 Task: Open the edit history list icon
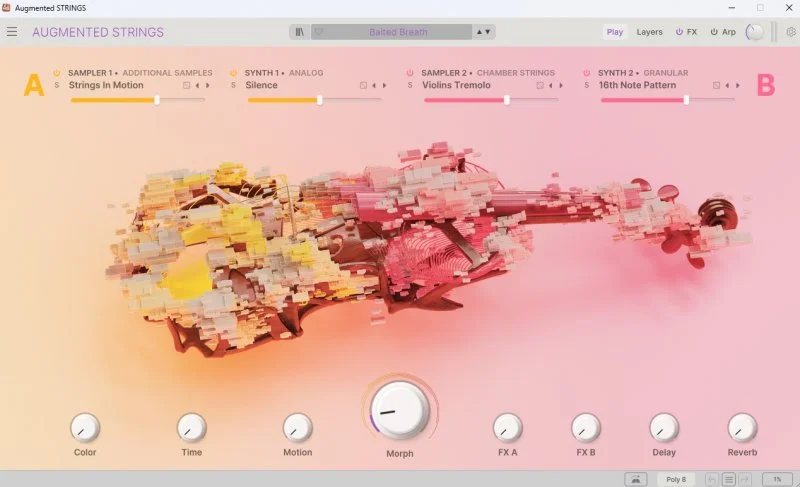click(x=729, y=479)
